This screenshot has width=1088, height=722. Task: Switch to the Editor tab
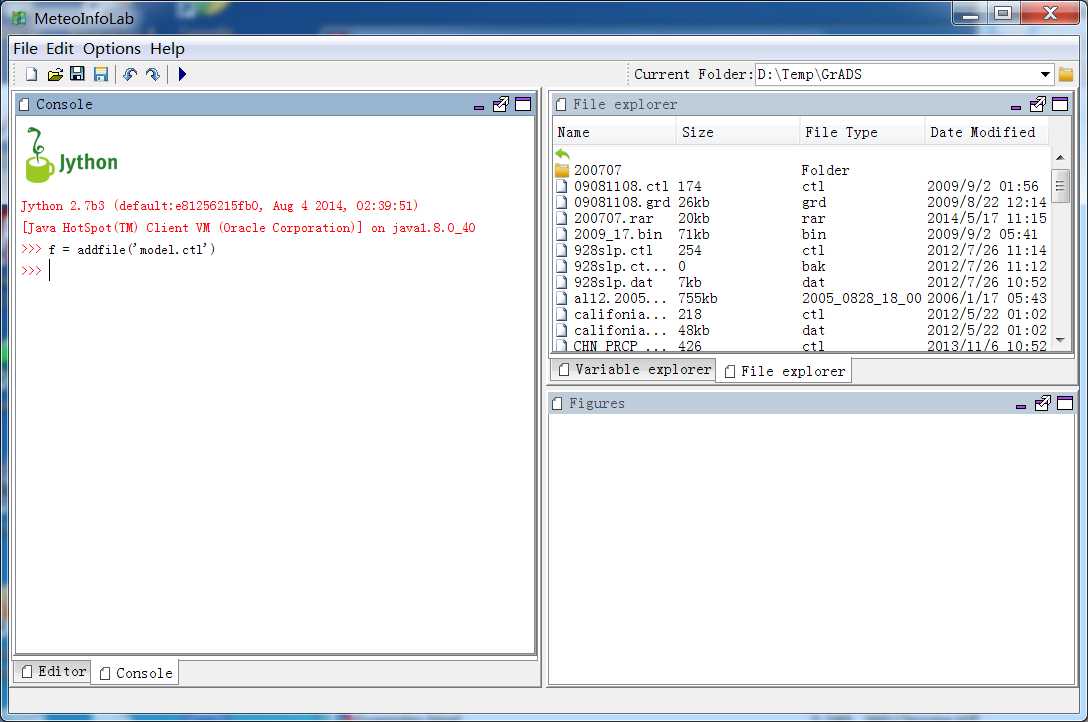53,671
